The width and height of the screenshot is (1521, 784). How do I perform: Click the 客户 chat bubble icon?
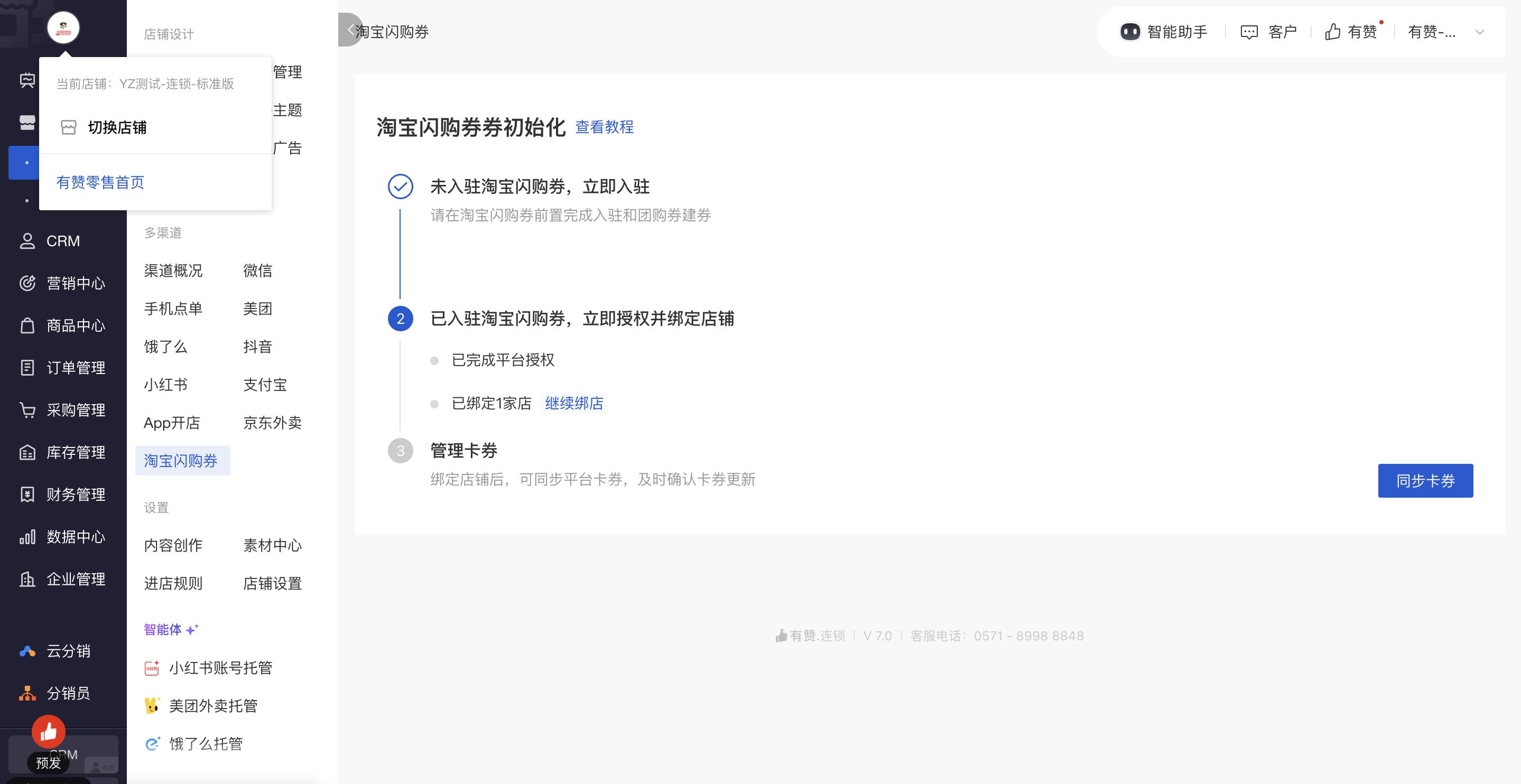coord(1249,32)
